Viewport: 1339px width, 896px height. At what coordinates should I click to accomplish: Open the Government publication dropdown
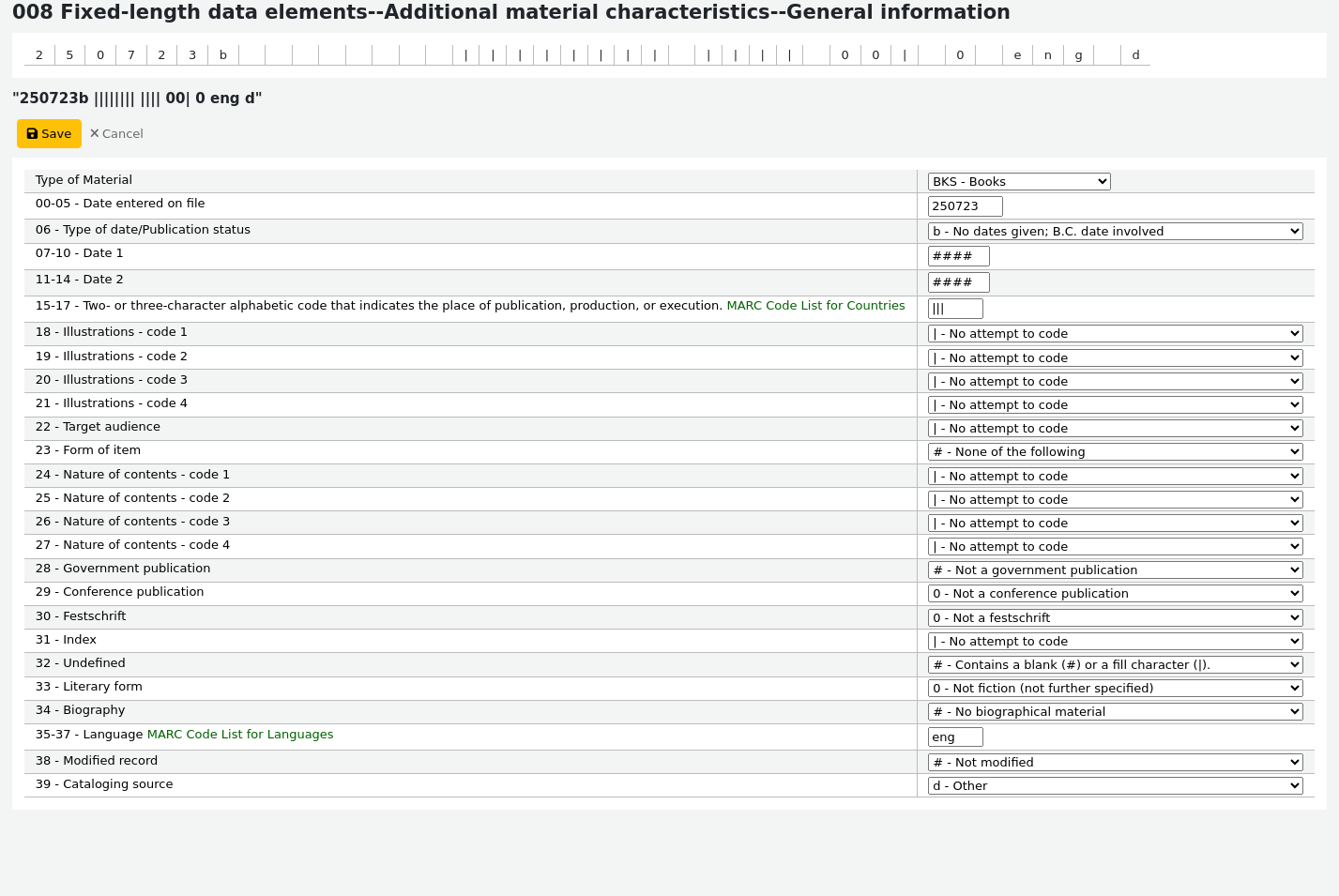point(1115,570)
